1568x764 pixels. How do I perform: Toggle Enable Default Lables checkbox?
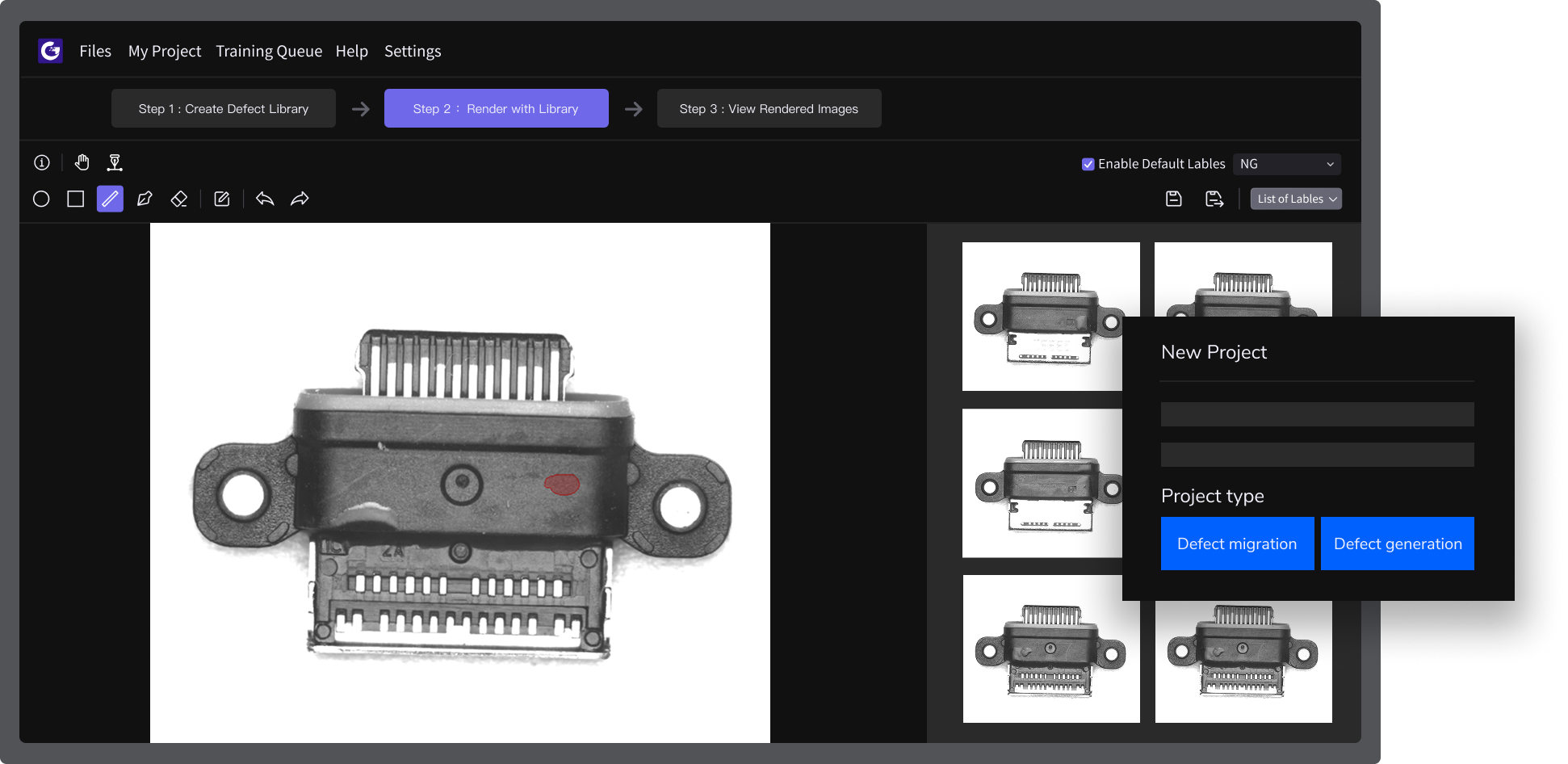coord(1088,164)
